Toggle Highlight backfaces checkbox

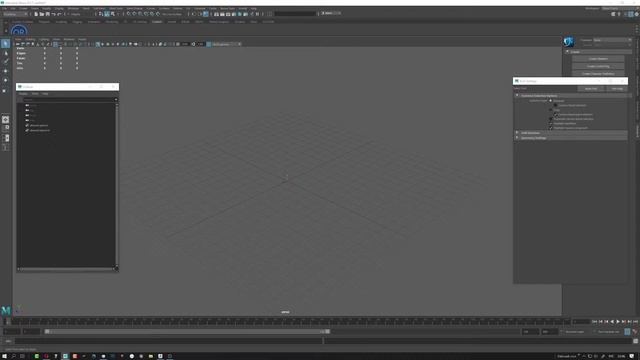tap(550, 123)
